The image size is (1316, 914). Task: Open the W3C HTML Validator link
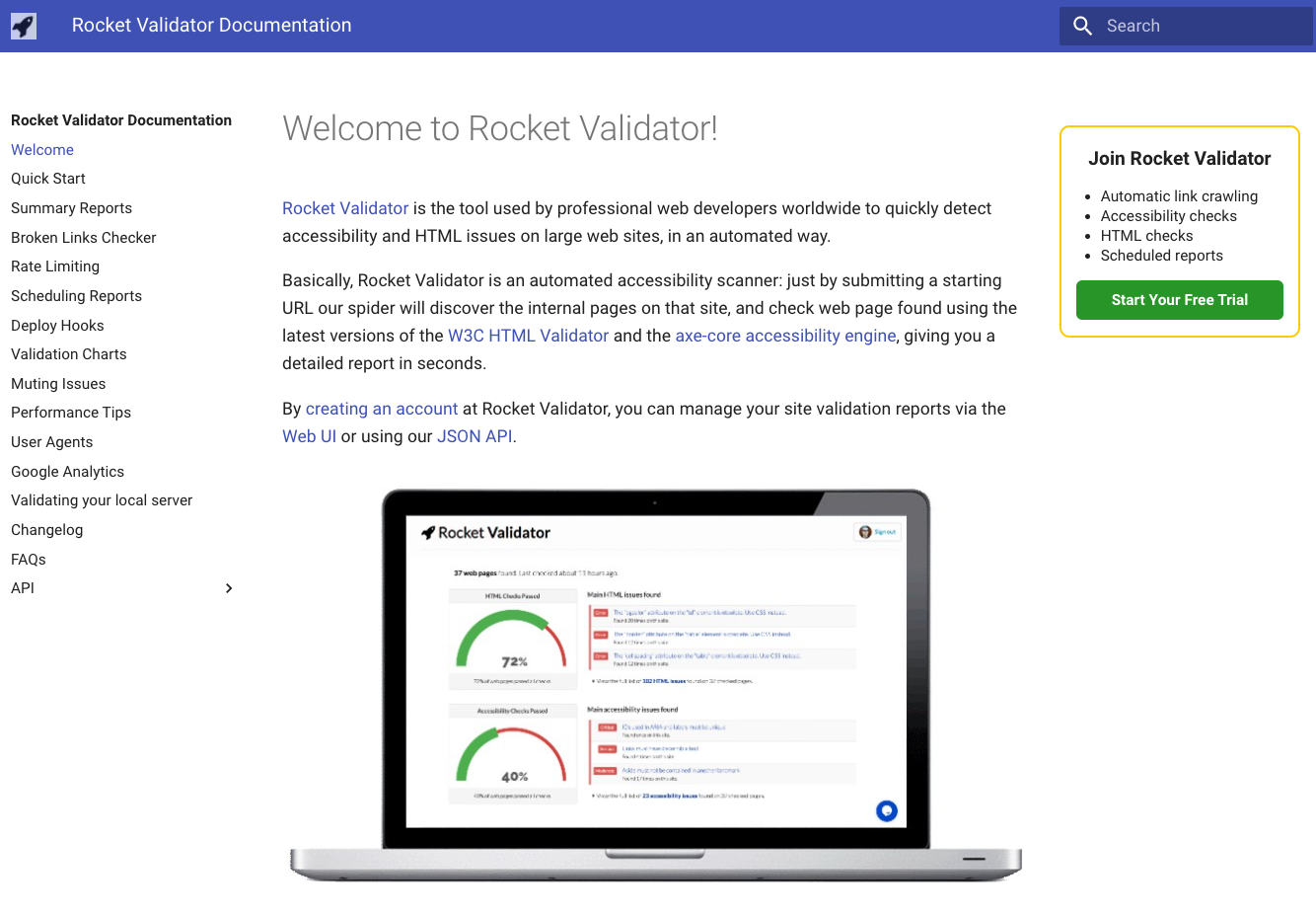click(528, 336)
